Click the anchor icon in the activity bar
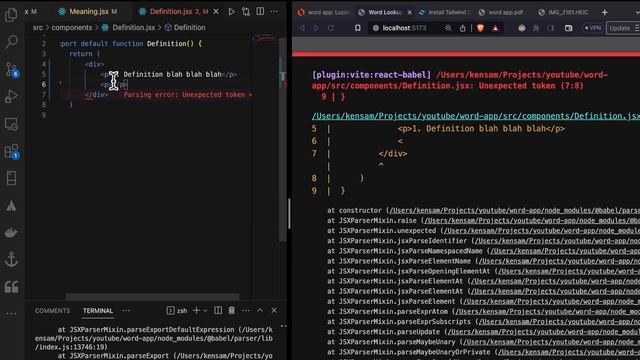This screenshot has height=360, width=640. (11, 260)
